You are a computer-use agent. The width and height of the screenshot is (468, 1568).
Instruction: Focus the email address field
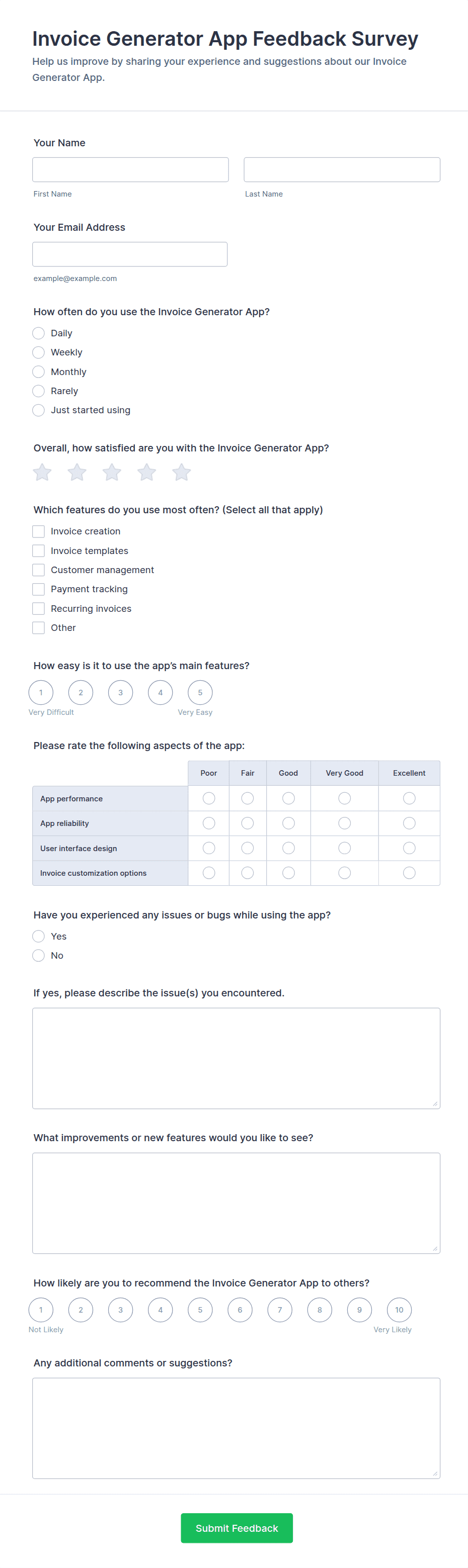tap(130, 254)
